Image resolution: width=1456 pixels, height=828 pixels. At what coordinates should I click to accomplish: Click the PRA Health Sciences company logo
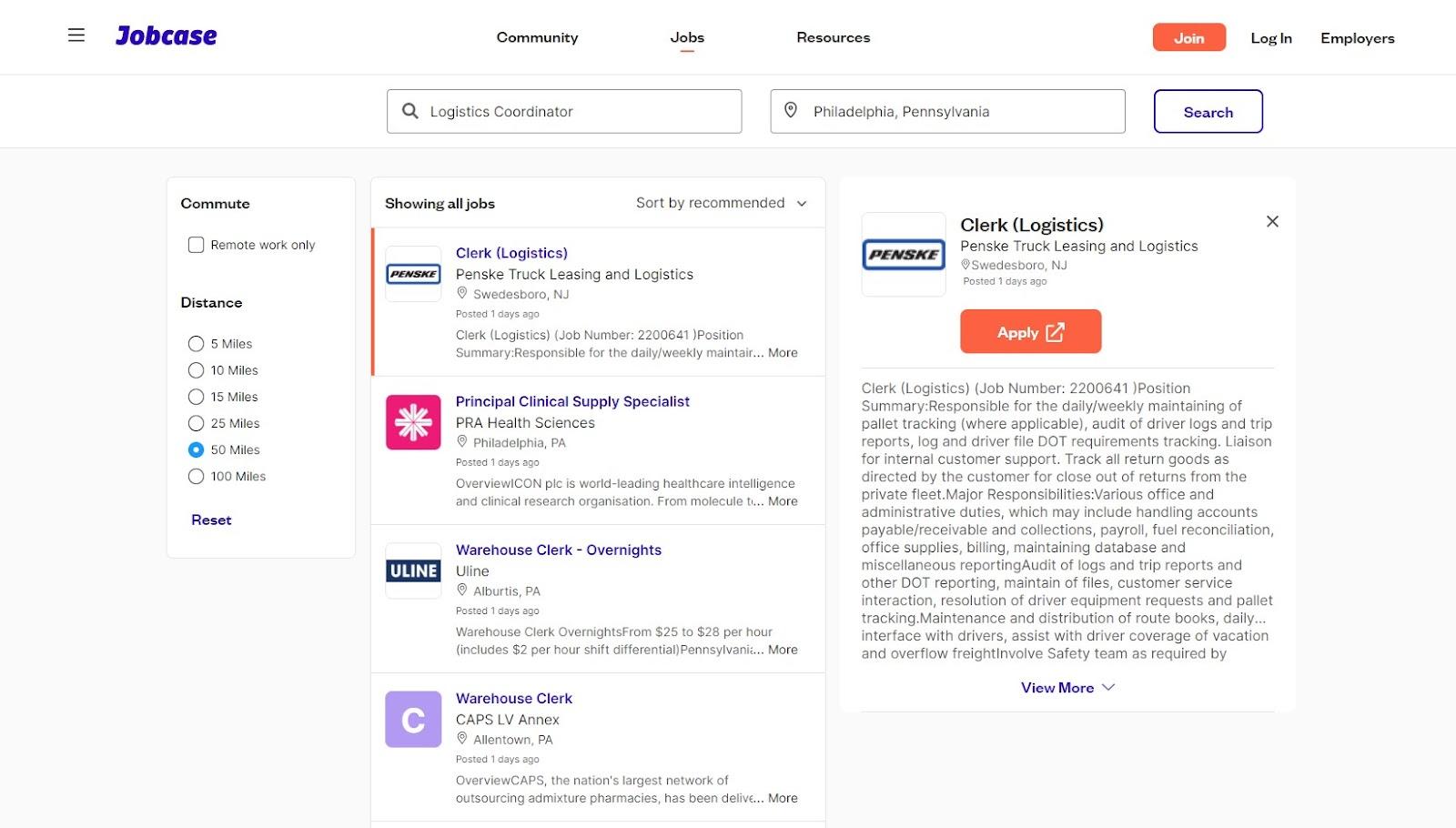[x=413, y=422]
